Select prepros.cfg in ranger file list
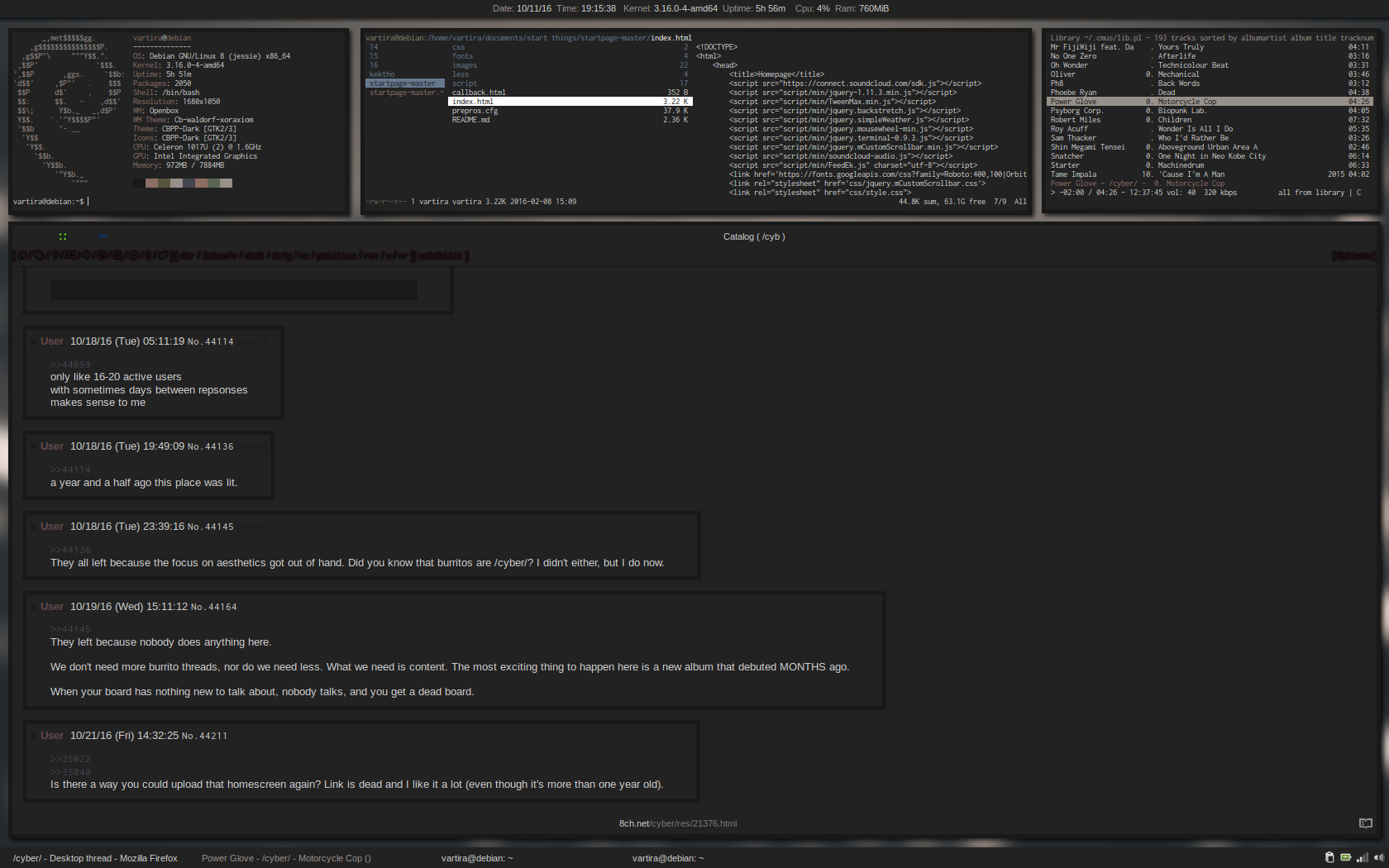The image size is (1389, 868). coord(570,111)
